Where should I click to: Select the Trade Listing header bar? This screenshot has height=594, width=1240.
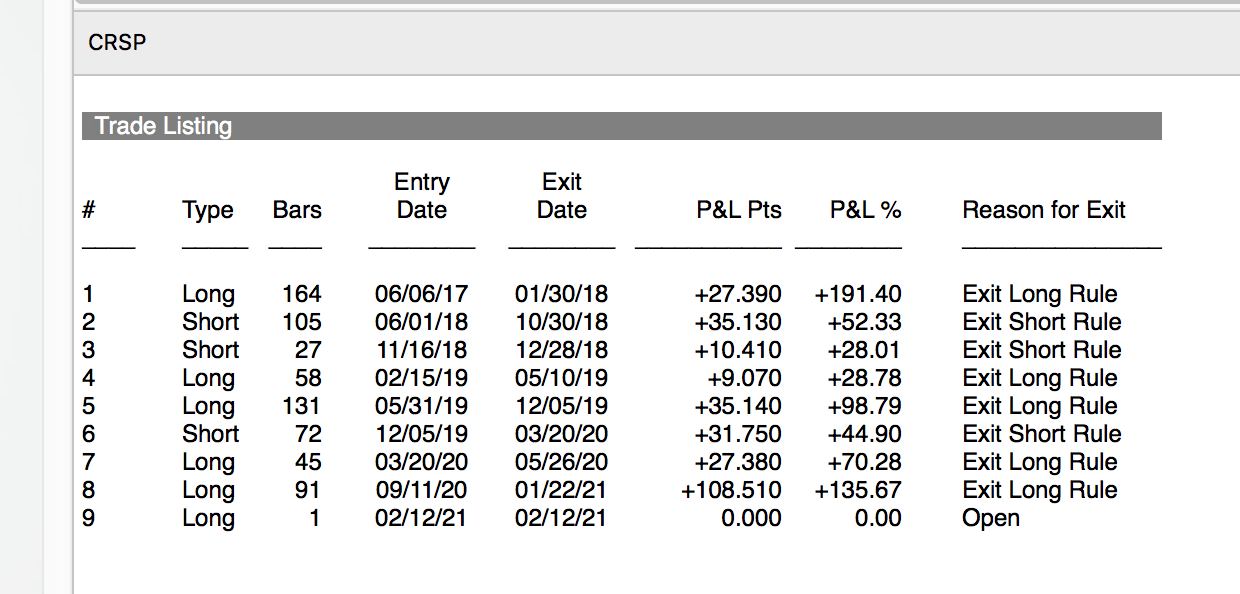point(621,126)
